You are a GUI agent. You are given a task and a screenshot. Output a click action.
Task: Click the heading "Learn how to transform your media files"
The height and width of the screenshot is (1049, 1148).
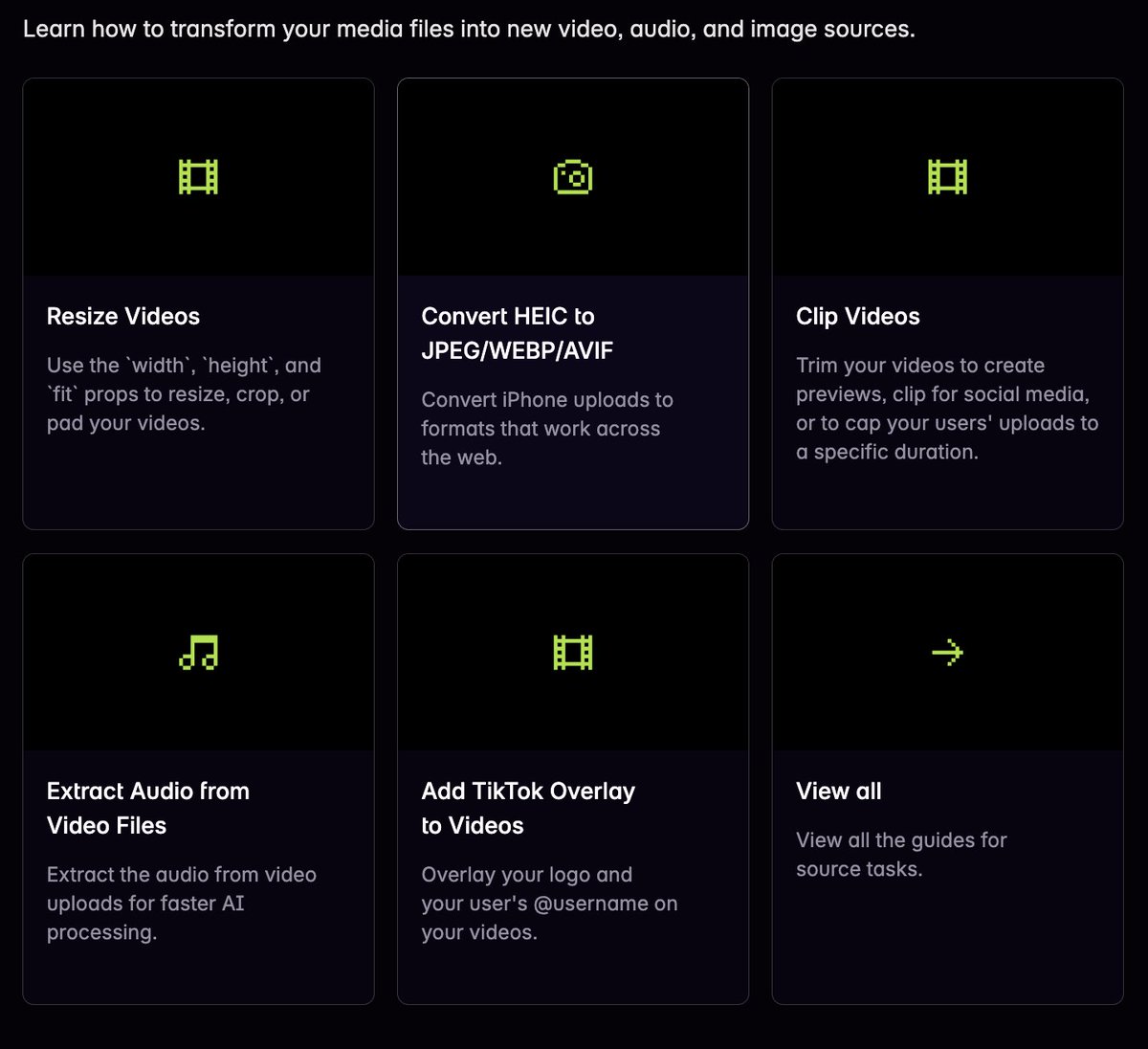pos(469,29)
